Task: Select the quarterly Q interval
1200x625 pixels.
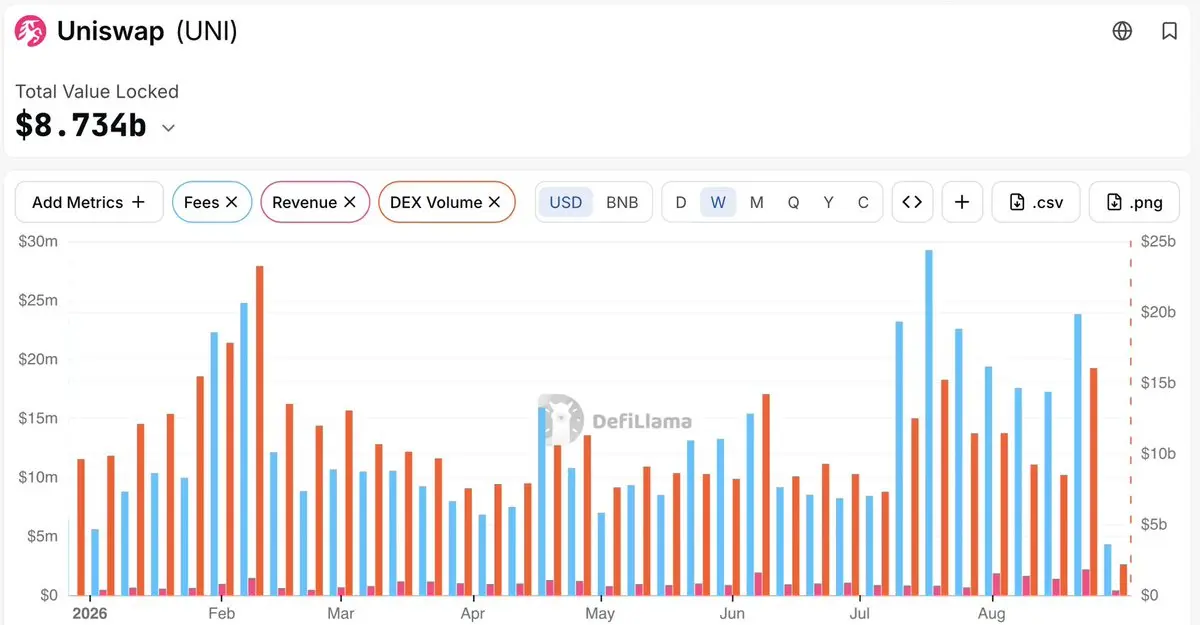Action: [793, 202]
